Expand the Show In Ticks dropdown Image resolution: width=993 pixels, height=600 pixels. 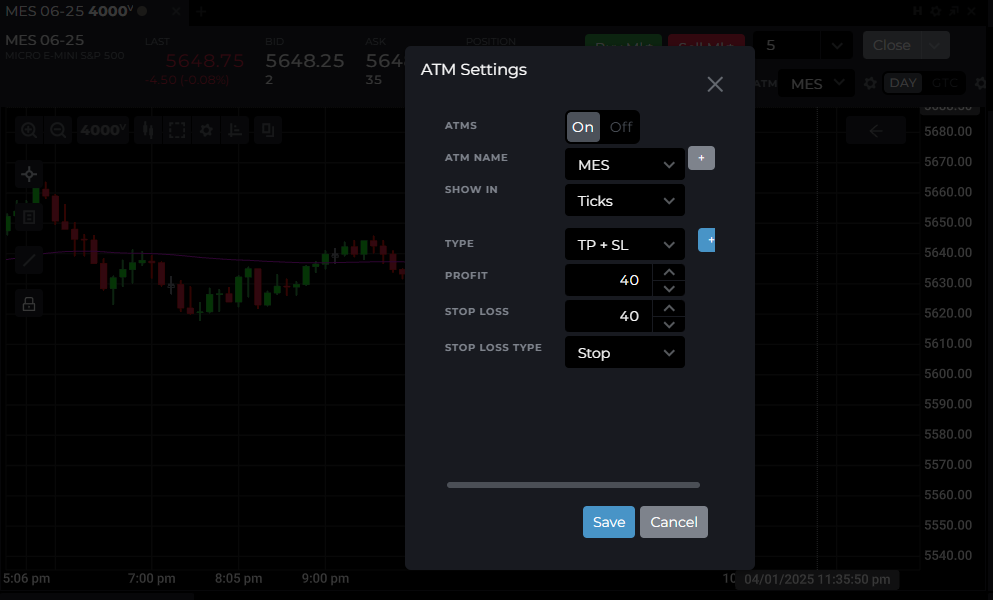(625, 201)
